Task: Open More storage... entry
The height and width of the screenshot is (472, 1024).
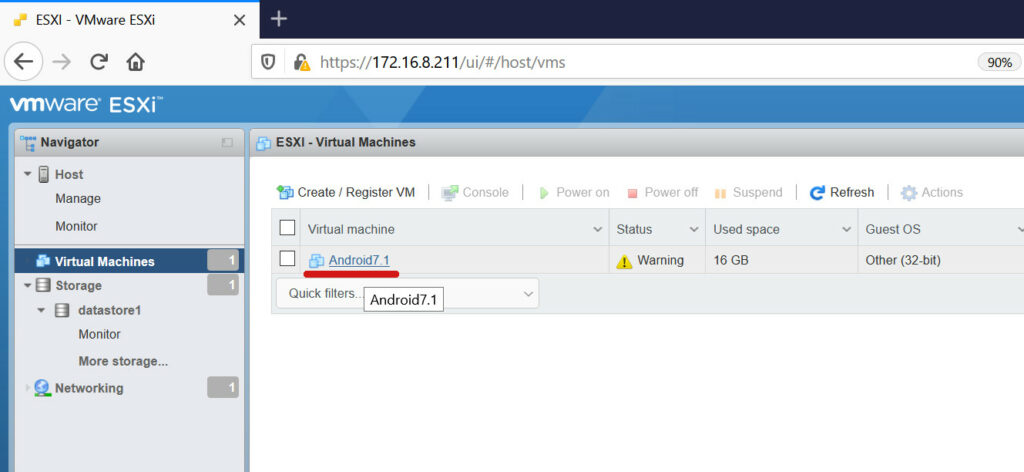Action: click(123, 361)
